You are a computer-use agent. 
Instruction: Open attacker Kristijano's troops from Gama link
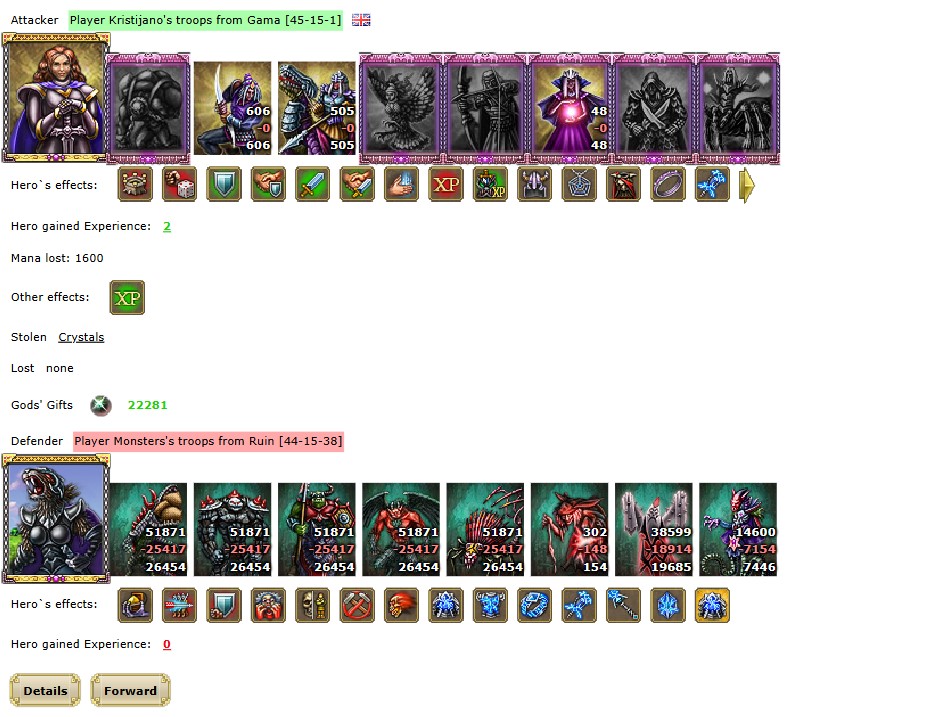[x=206, y=20]
